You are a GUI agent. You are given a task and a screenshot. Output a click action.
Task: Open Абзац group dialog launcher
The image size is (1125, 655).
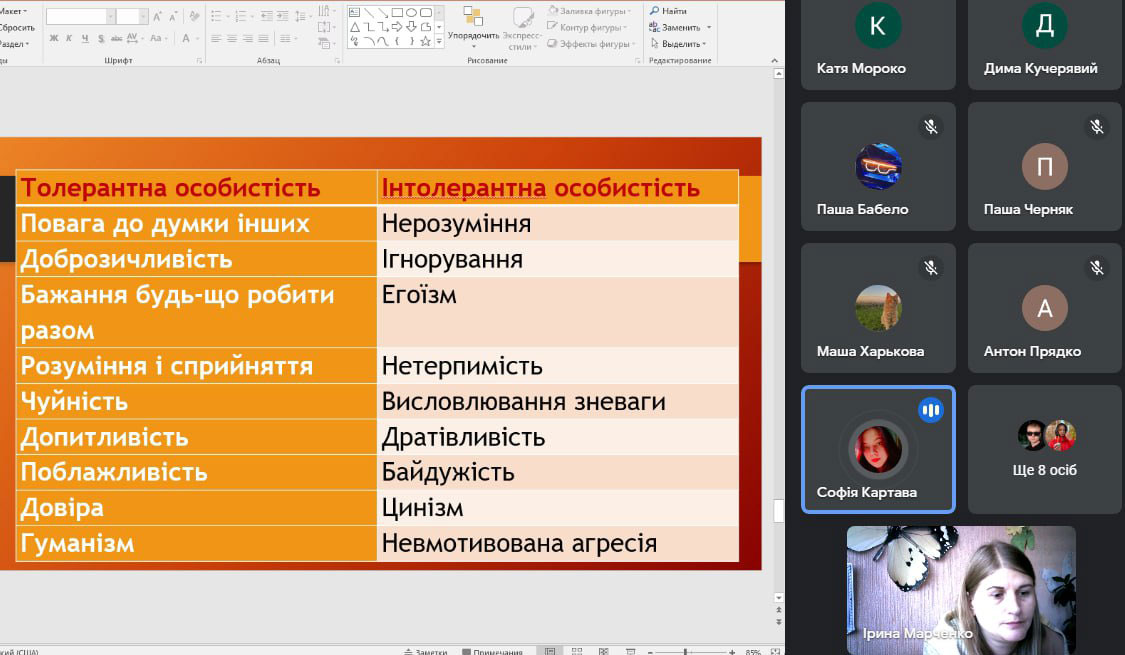tap(337, 62)
